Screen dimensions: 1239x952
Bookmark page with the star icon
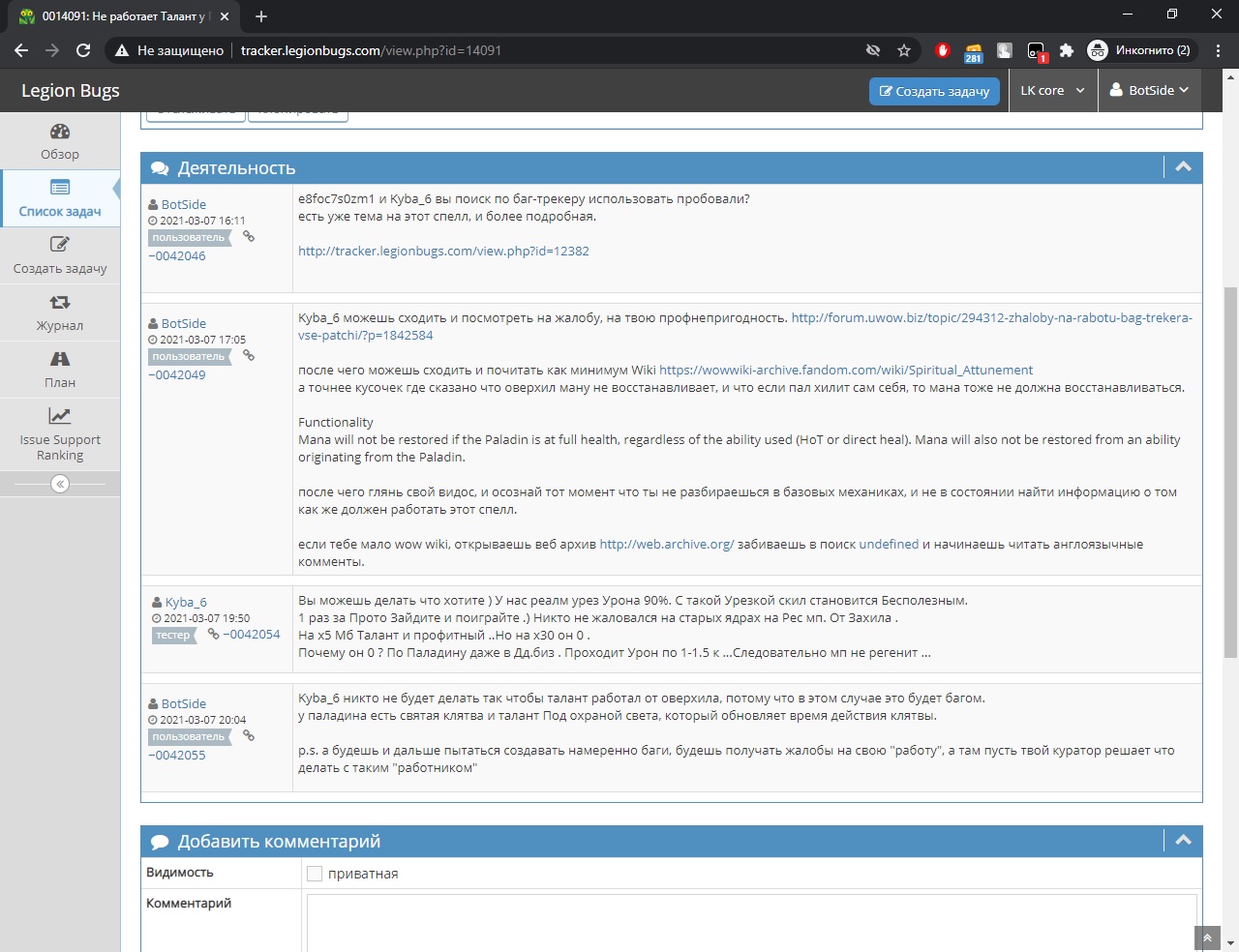[x=904, y=50]
